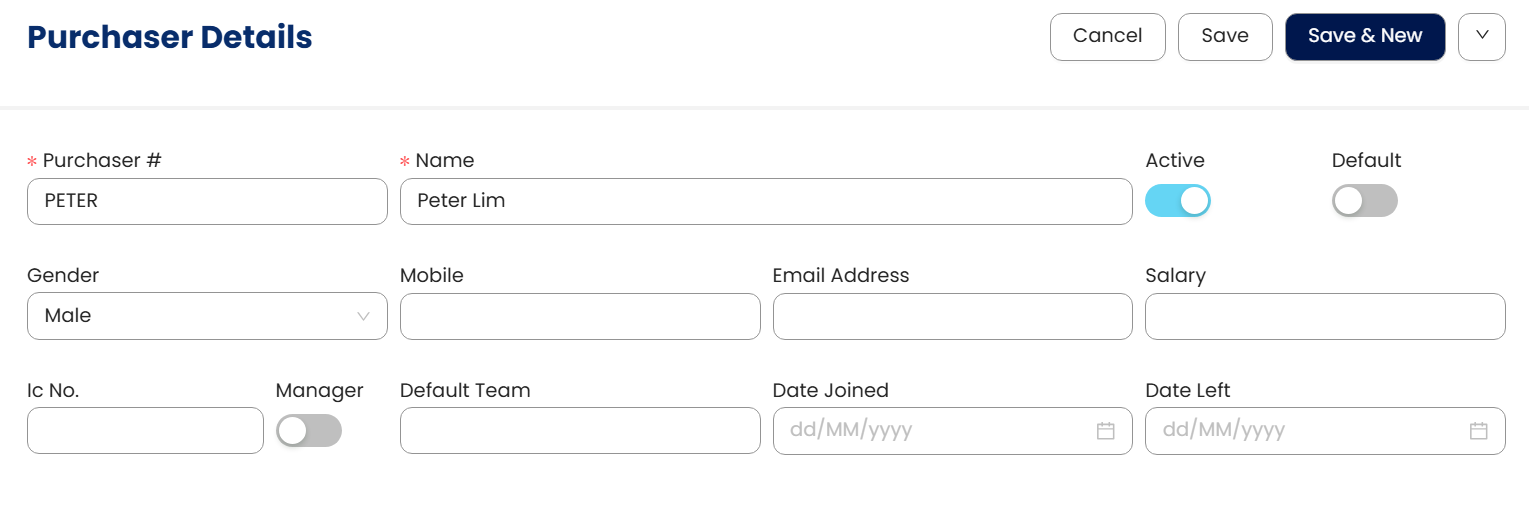Click Save & New button
The width and height of the screenshot is (1529, 517).
click(1364, 37)
